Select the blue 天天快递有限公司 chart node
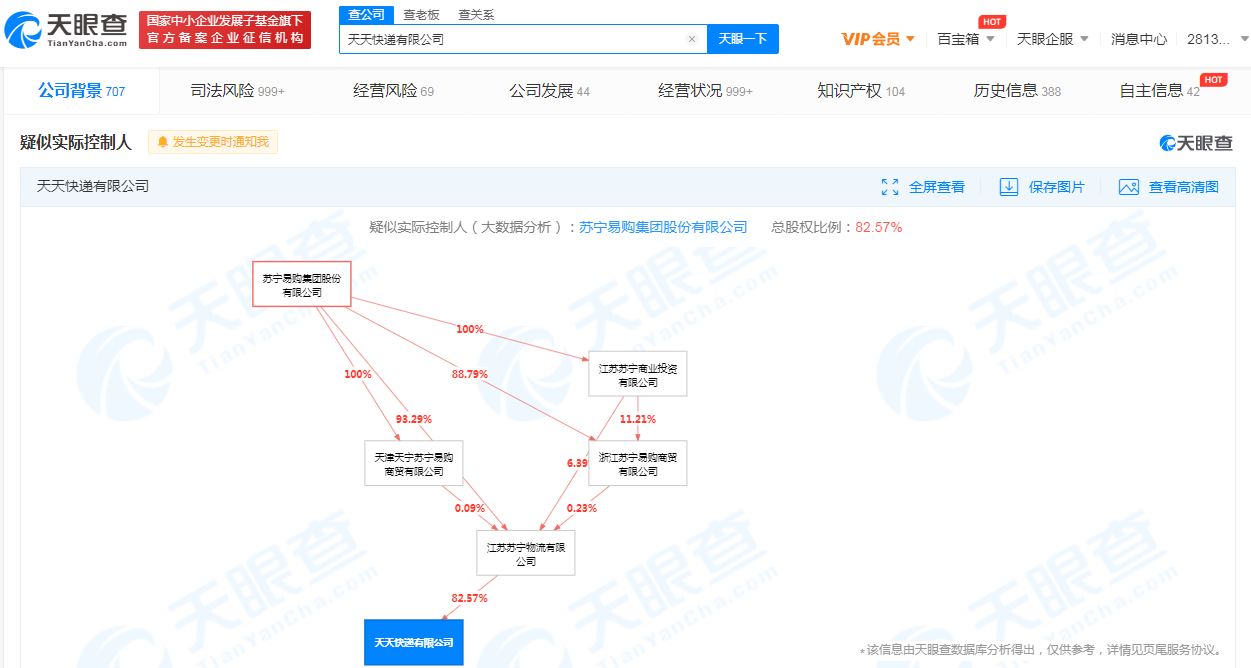Image resolution: width=1251 pixels, height=668 pixels. [x=413, y=642]
